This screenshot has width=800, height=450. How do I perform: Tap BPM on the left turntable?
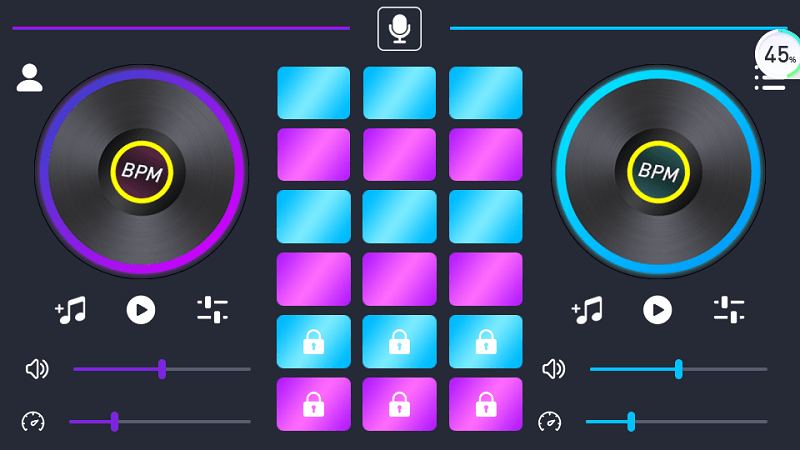tap(142, 172)
